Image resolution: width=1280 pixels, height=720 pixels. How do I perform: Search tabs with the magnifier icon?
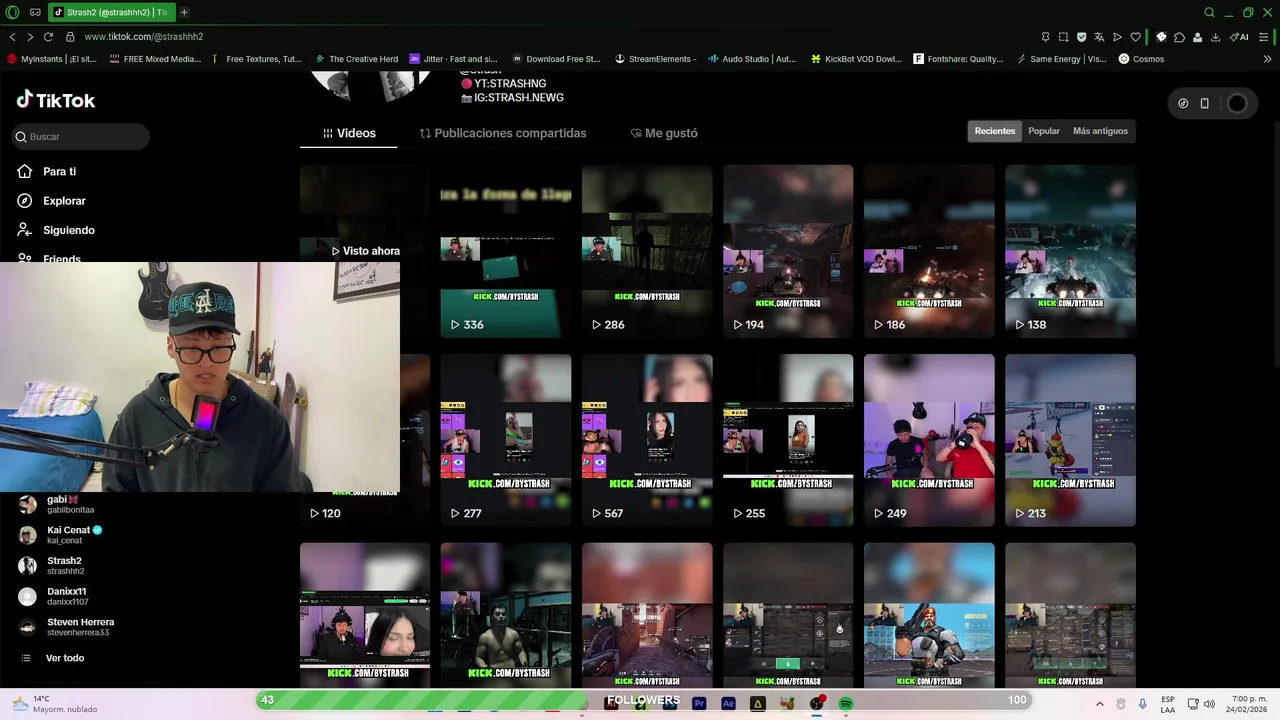coord(1209,12)
